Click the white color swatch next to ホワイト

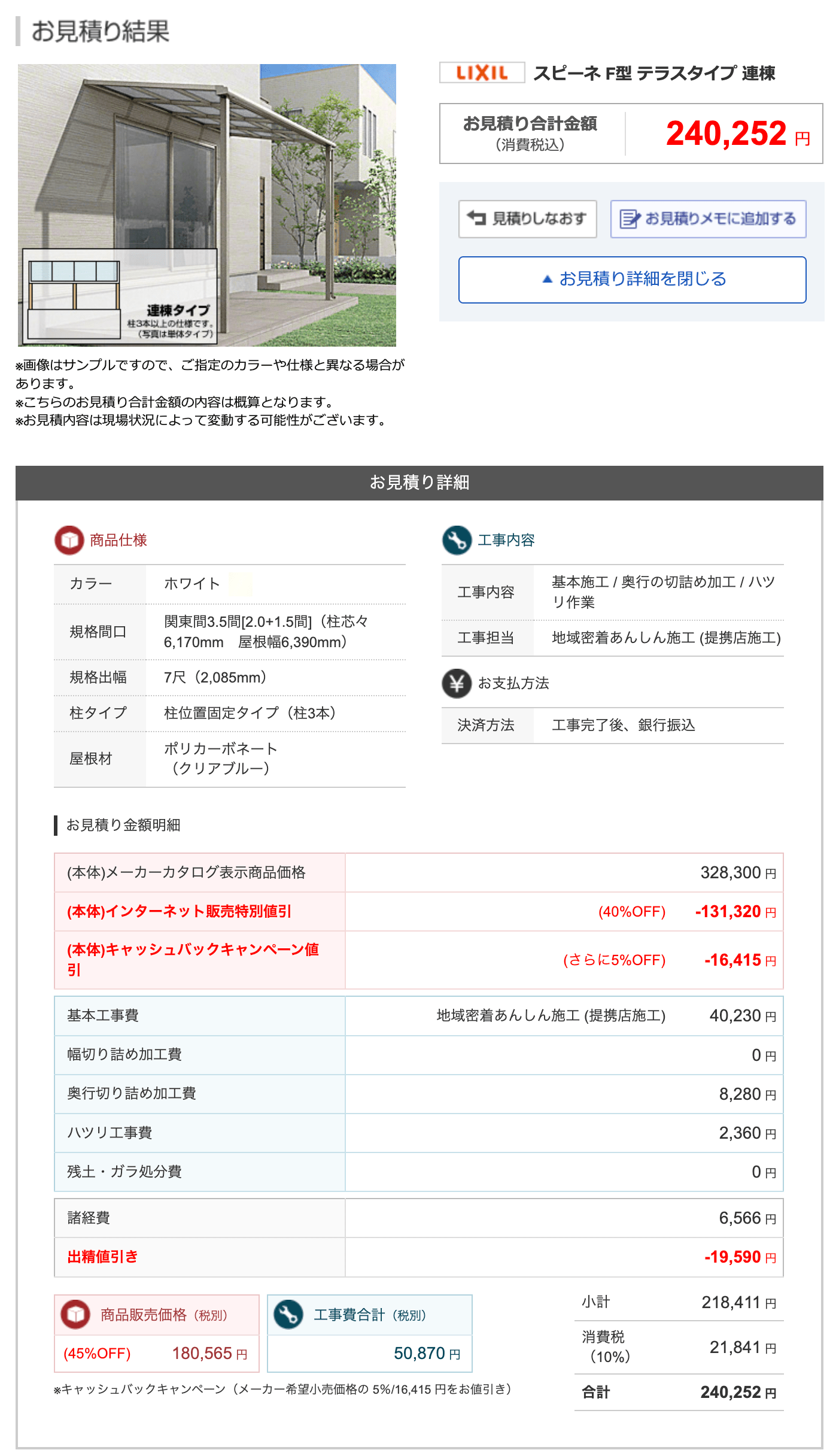[240, 584]
